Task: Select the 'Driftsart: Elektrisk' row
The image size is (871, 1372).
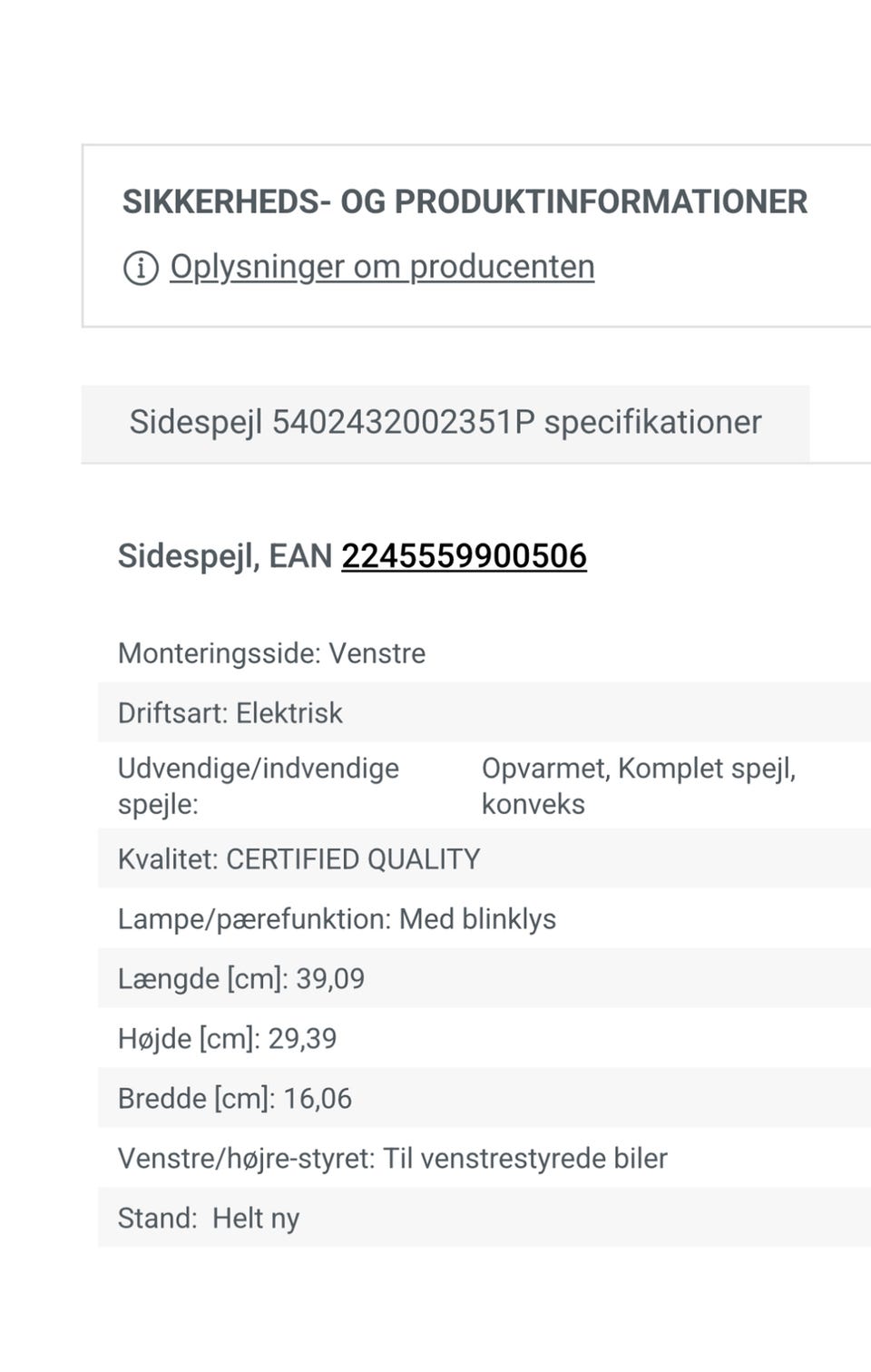Action: [x=230, y=713]
